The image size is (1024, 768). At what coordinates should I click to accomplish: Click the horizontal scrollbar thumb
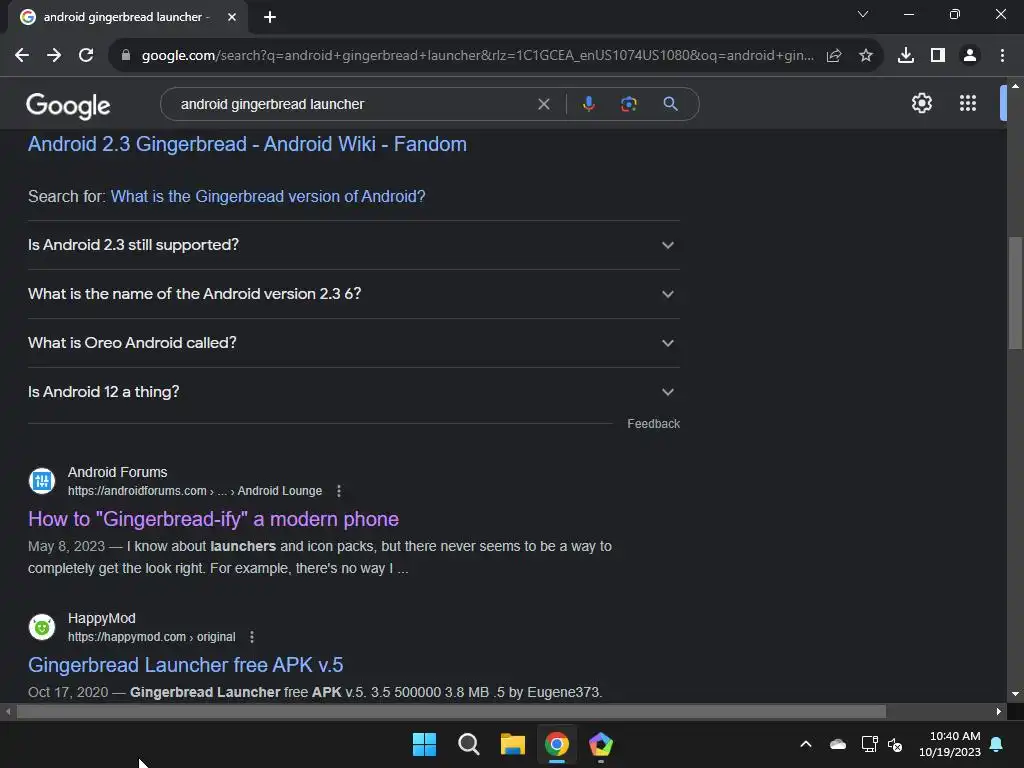(x=451, y=711)
